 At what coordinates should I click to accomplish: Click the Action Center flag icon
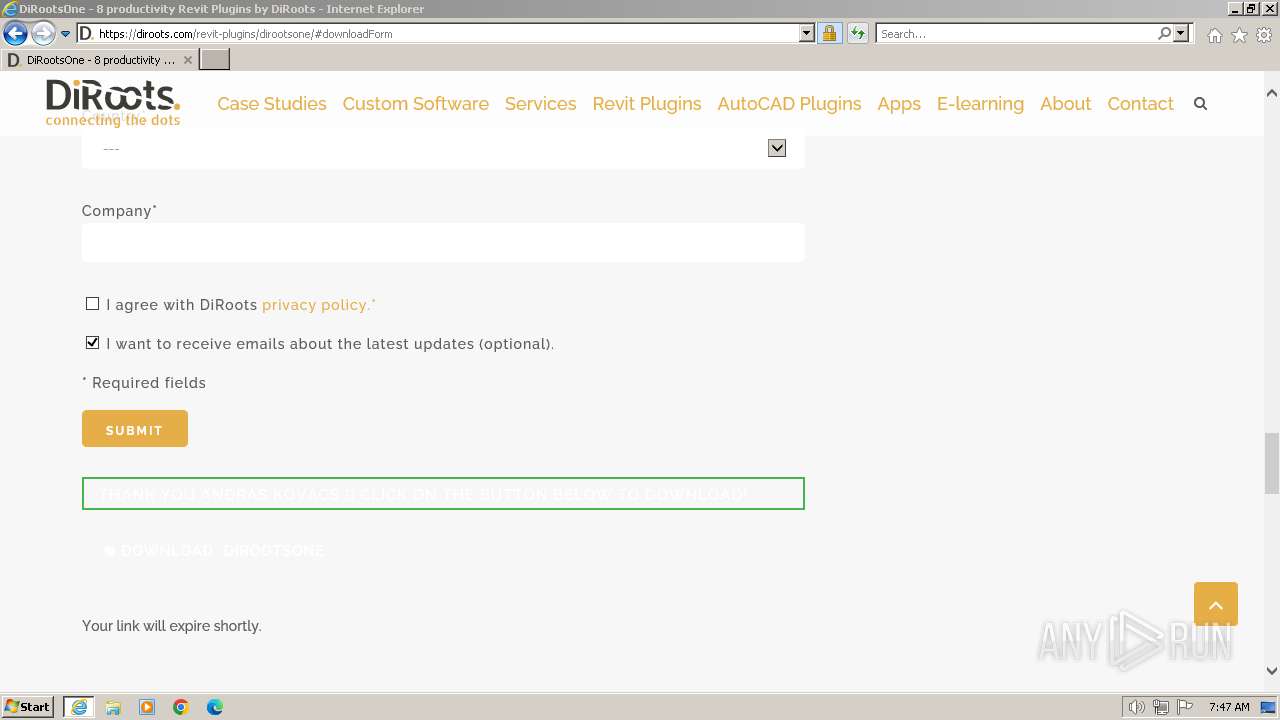coord(1185,707)
